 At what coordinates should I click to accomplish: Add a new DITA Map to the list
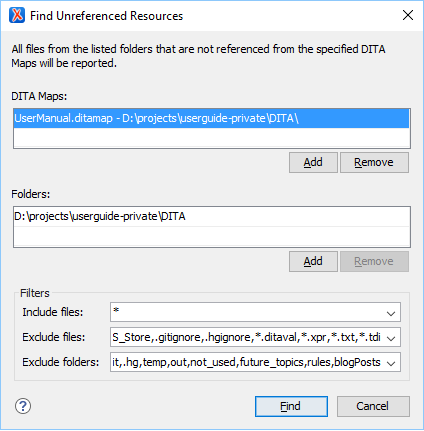313,162
